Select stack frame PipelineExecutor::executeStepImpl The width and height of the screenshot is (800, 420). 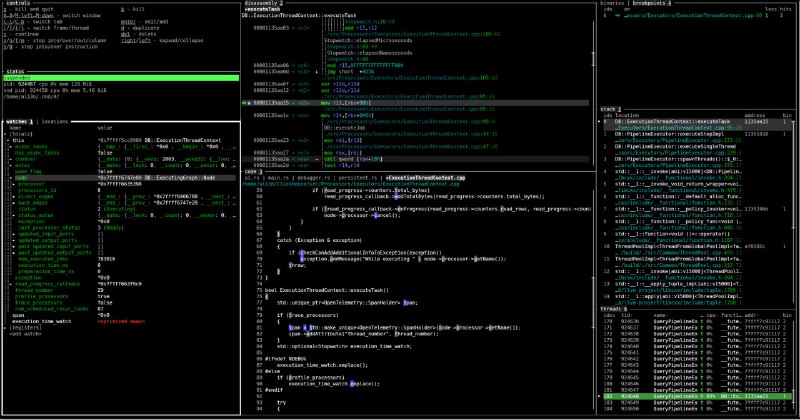(x=697, y=137)
